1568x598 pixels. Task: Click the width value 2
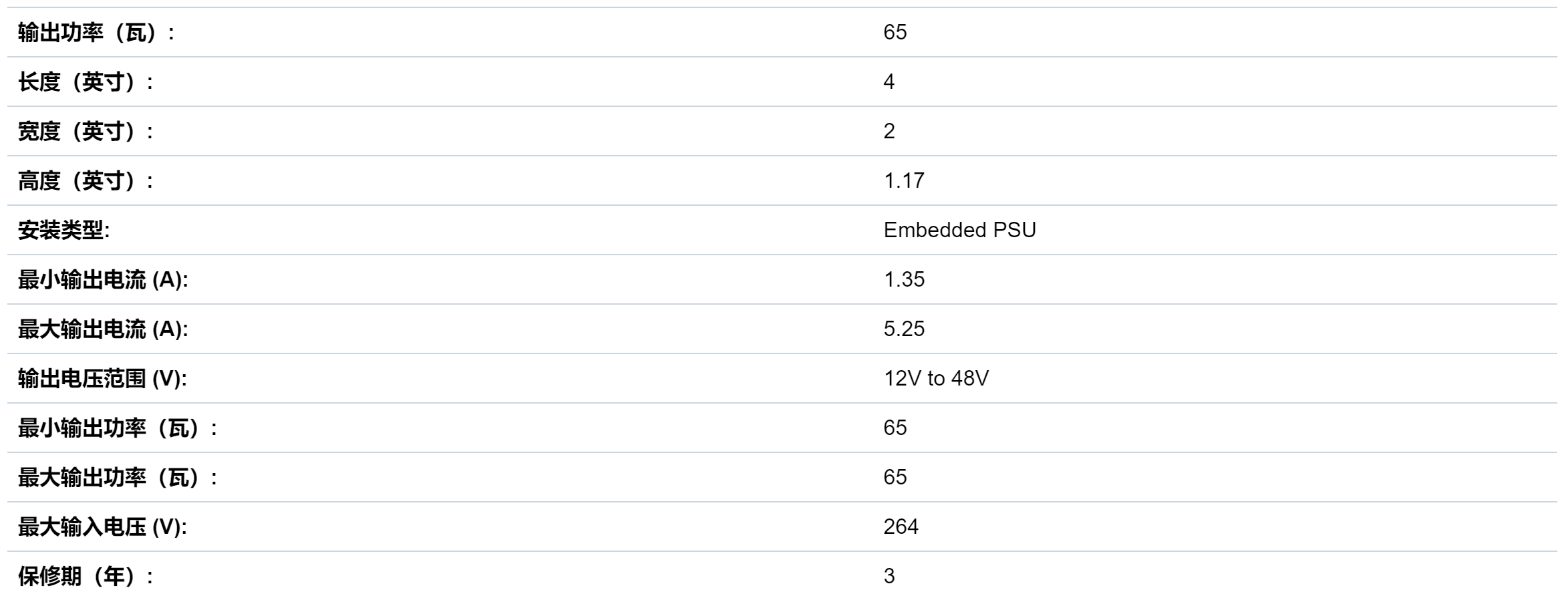coord(889,131)
